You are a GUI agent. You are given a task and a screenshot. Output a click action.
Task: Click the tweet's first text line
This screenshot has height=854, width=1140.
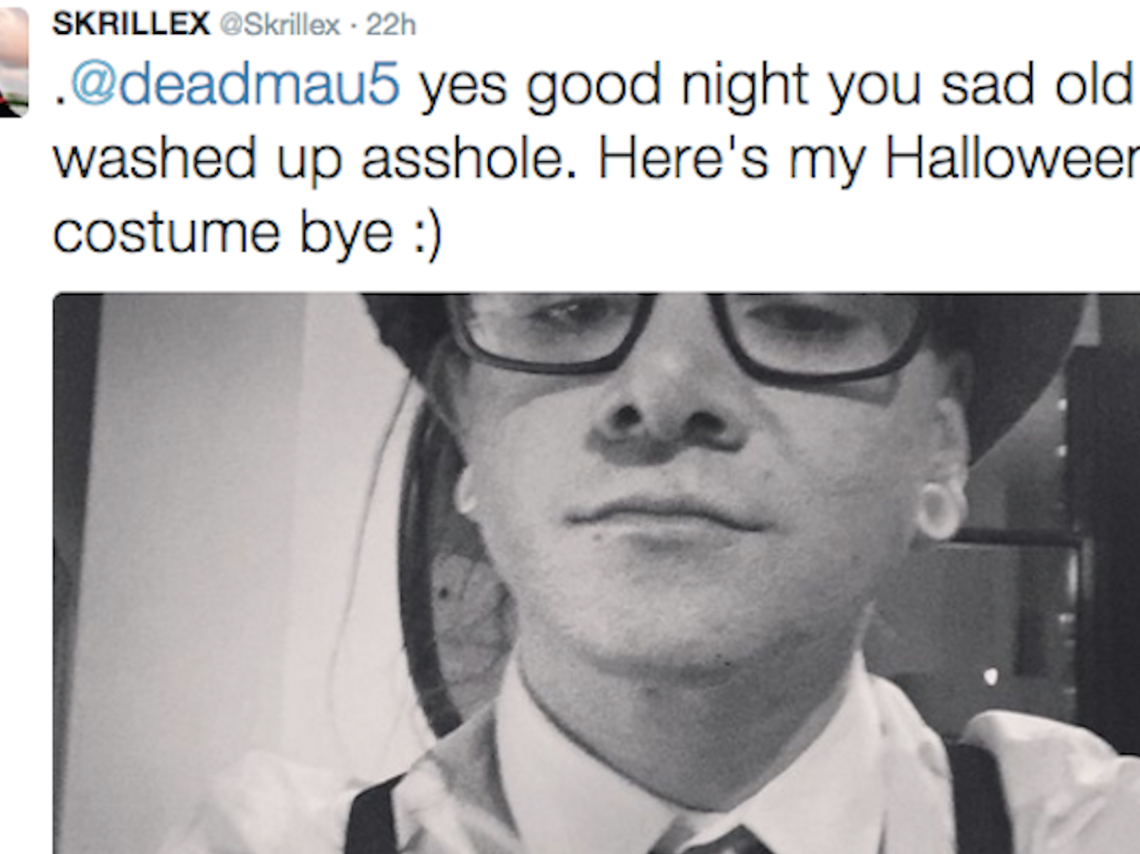593,86
